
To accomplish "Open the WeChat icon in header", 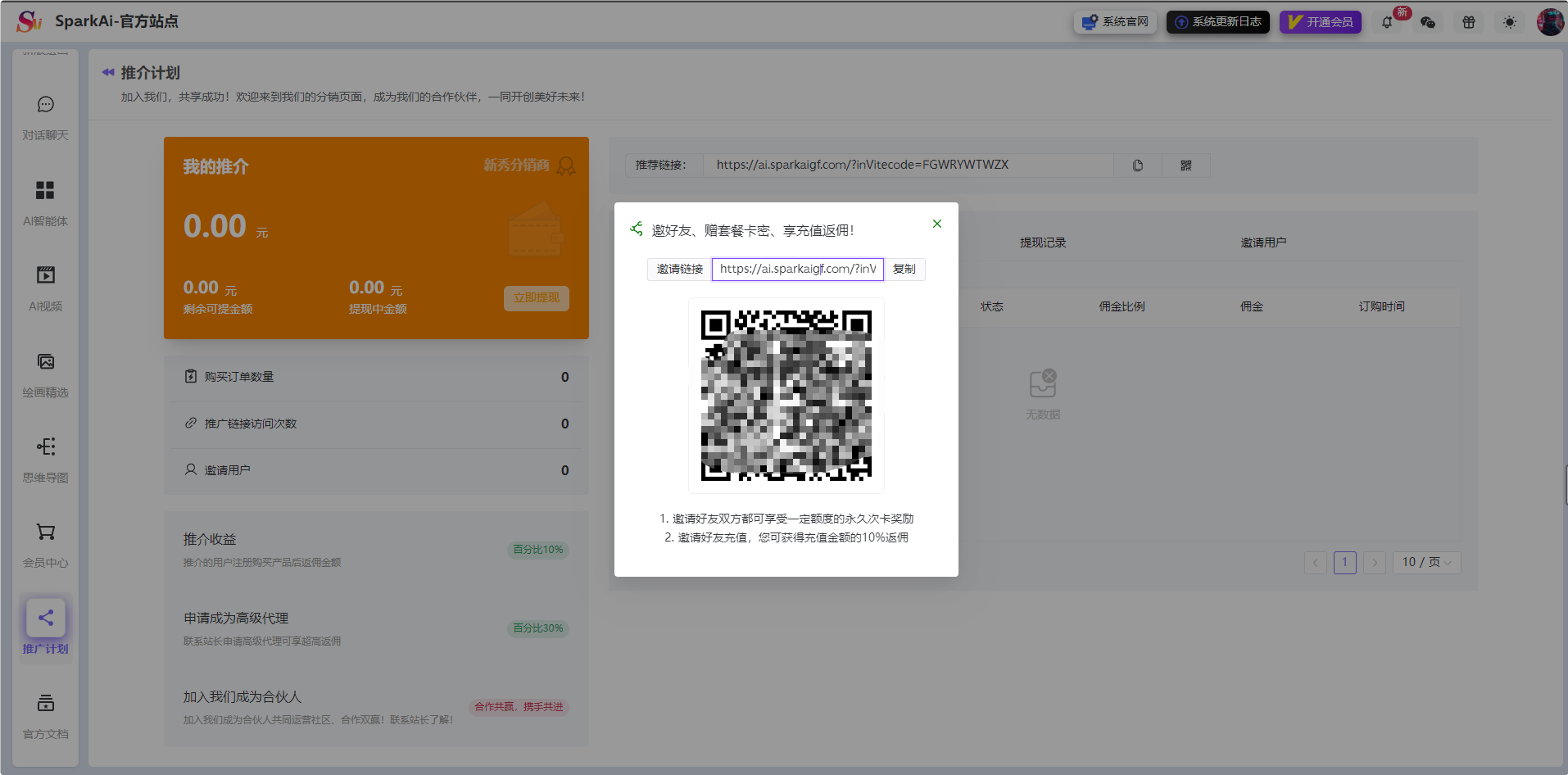I will (x=1428, y=22).
